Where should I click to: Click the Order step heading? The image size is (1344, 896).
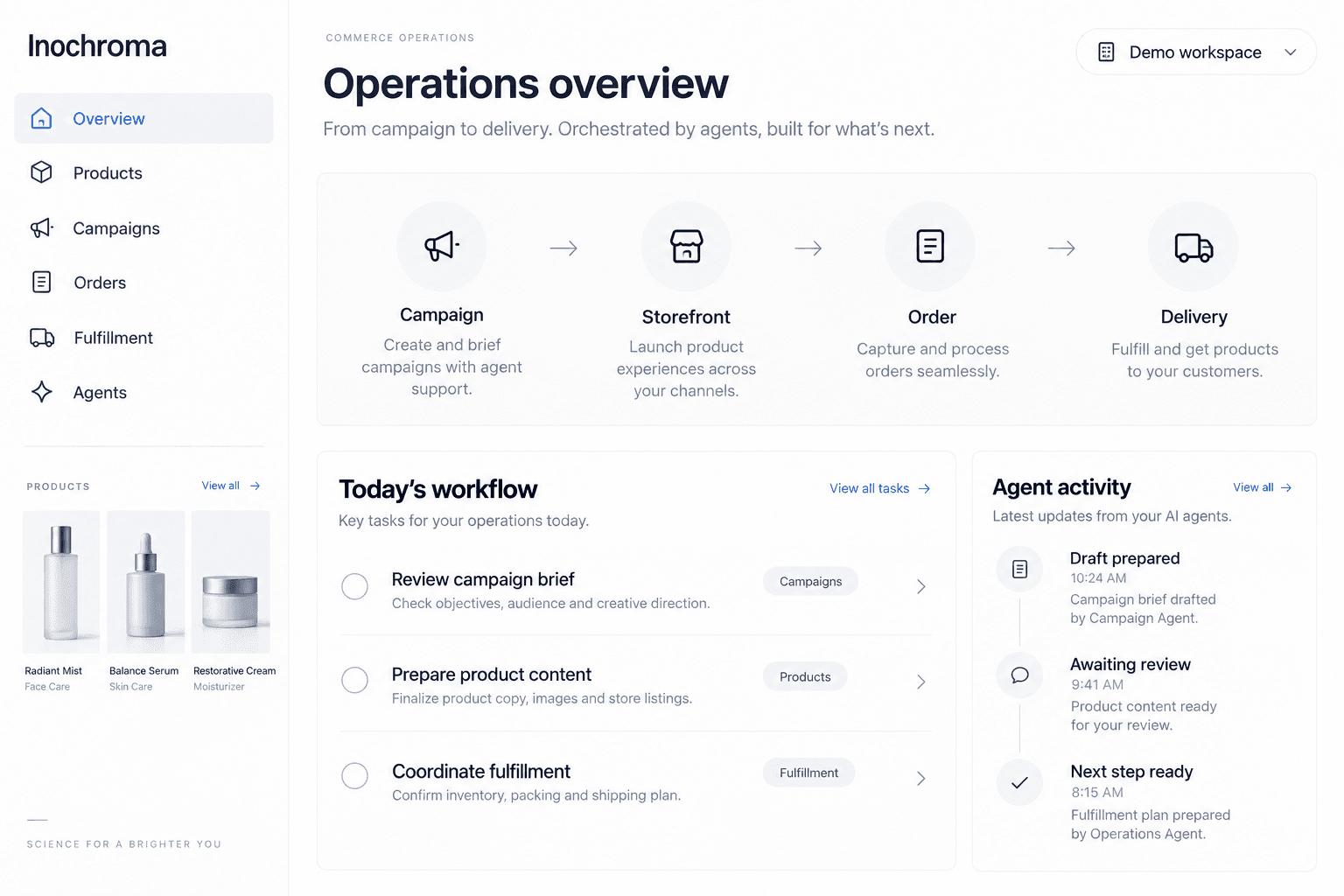pos(932,317)
